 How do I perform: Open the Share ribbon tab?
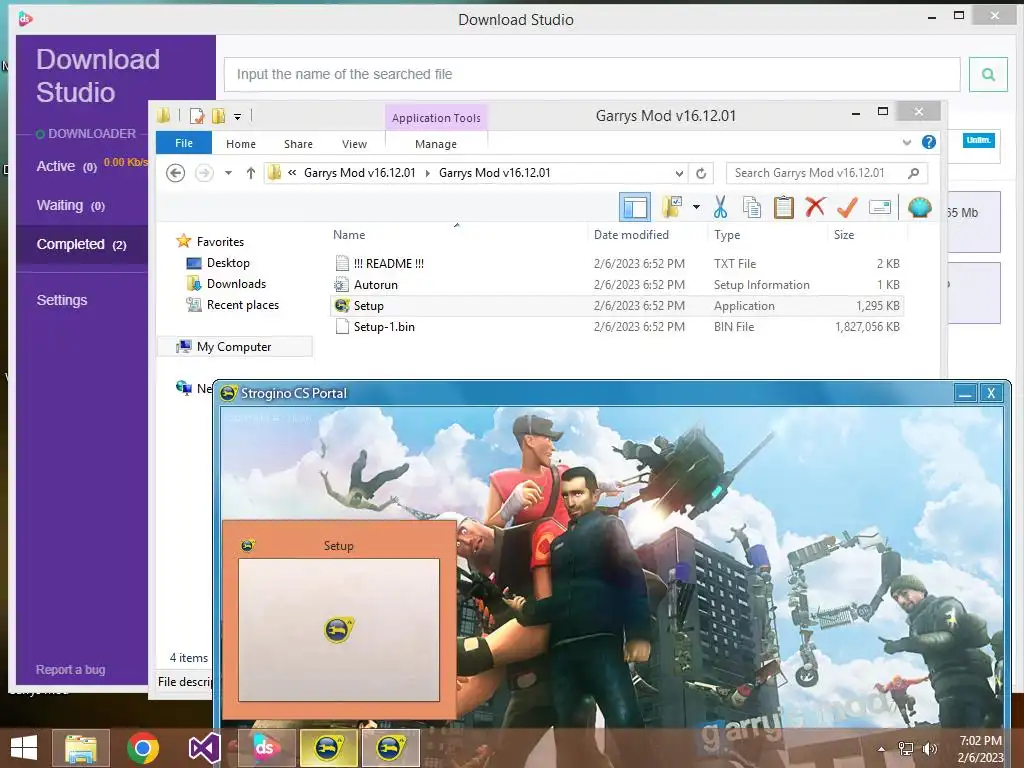298,144
